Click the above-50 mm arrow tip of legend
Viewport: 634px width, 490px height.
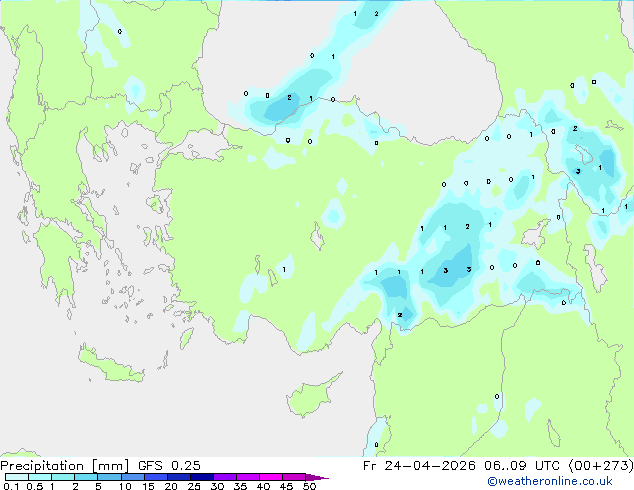[317, 477]
